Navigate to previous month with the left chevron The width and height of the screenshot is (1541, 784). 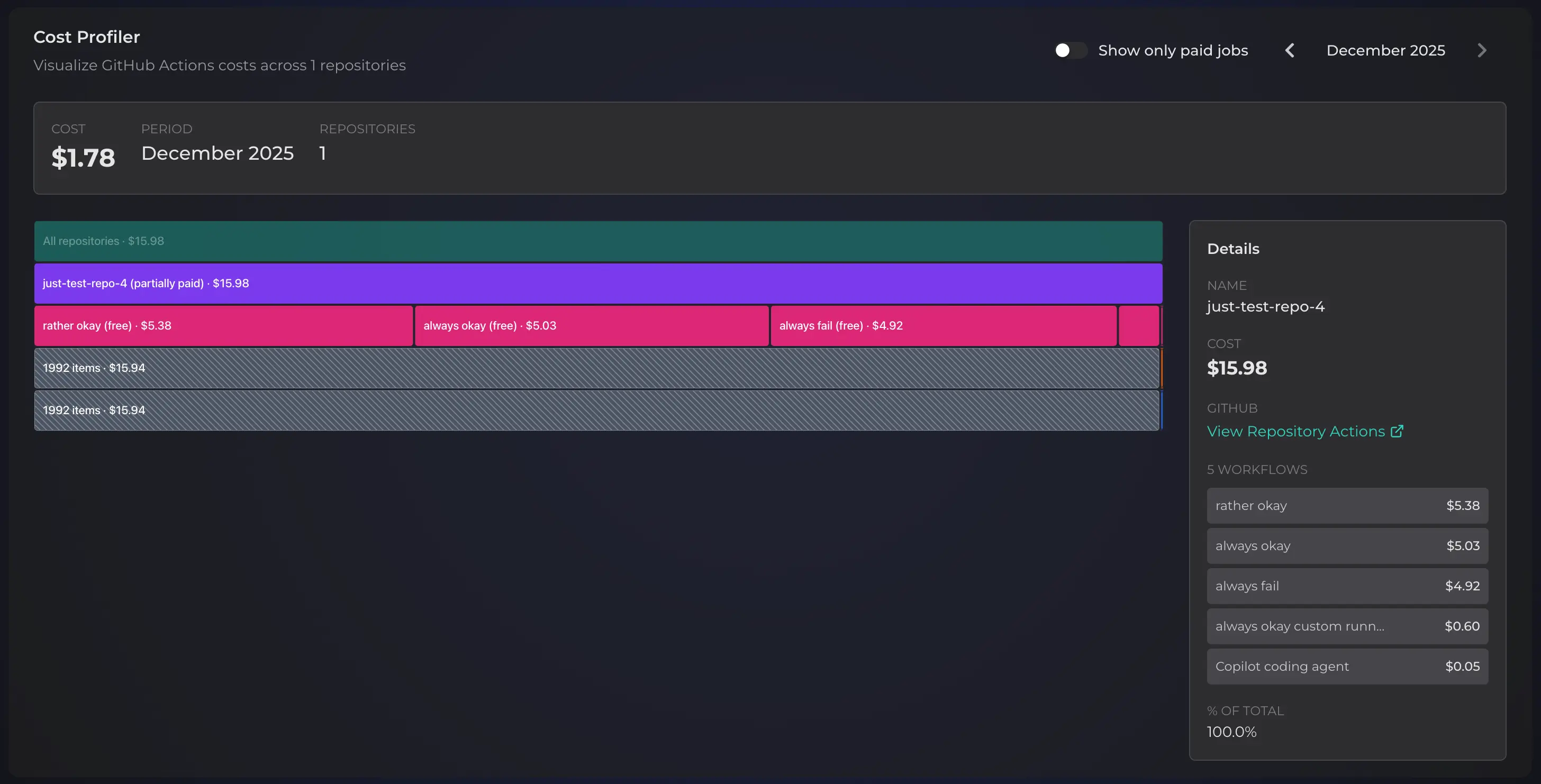1290,50
